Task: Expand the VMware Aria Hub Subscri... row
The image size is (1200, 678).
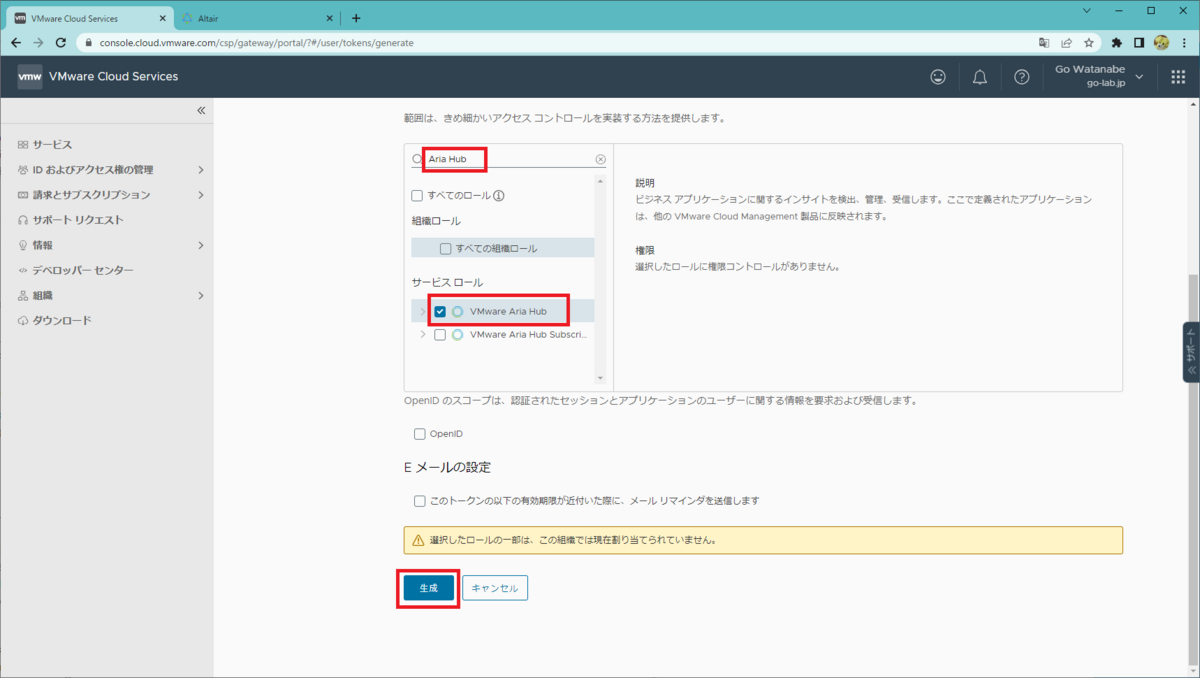Action: 422,335
